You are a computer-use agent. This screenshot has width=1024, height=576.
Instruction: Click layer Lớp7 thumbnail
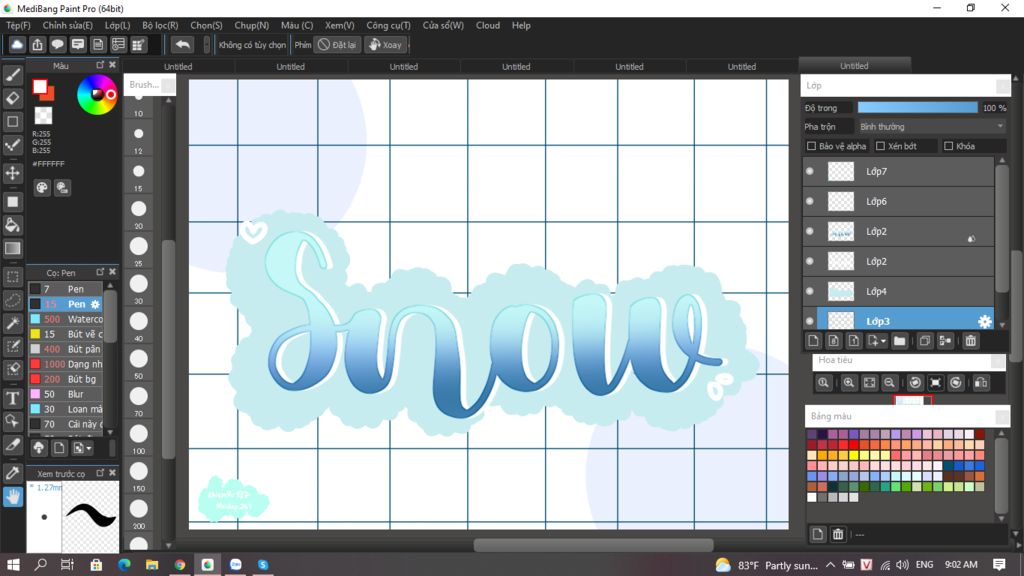(x=840, y=171)
